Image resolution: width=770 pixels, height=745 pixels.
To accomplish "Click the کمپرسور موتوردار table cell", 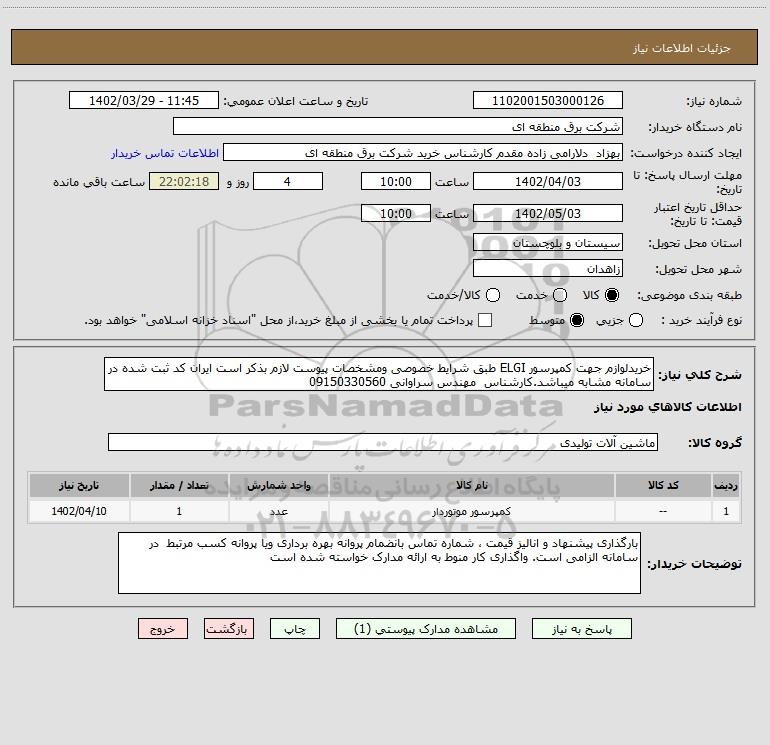I will pyautogui.click(x=471, y=511).
